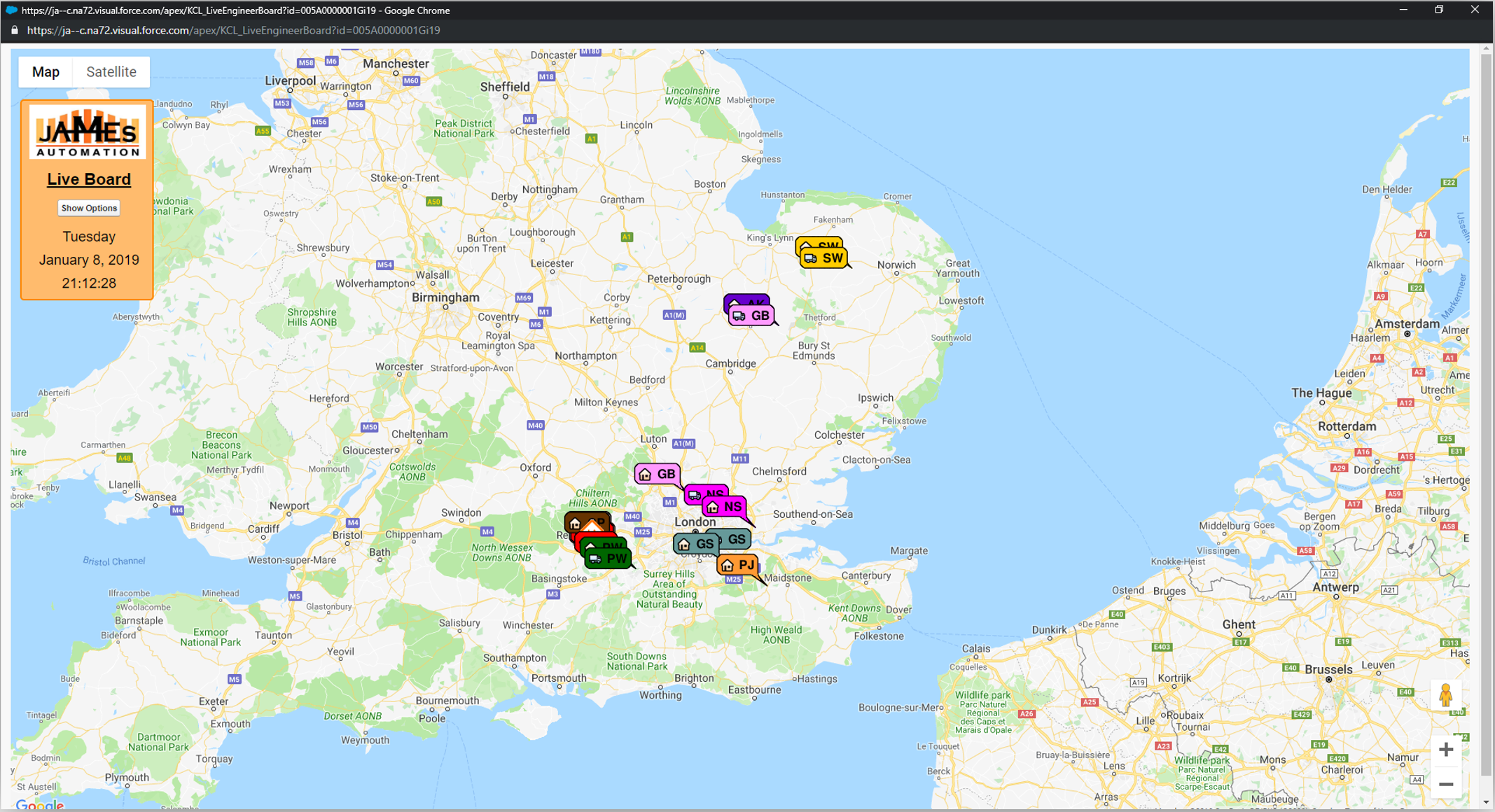Switch to Satellite map view

point(111,72)
